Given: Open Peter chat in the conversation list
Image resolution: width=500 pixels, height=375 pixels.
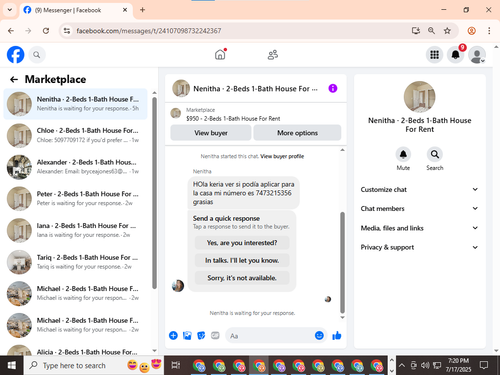Looking at the screenshot, I should pos(76,199).
